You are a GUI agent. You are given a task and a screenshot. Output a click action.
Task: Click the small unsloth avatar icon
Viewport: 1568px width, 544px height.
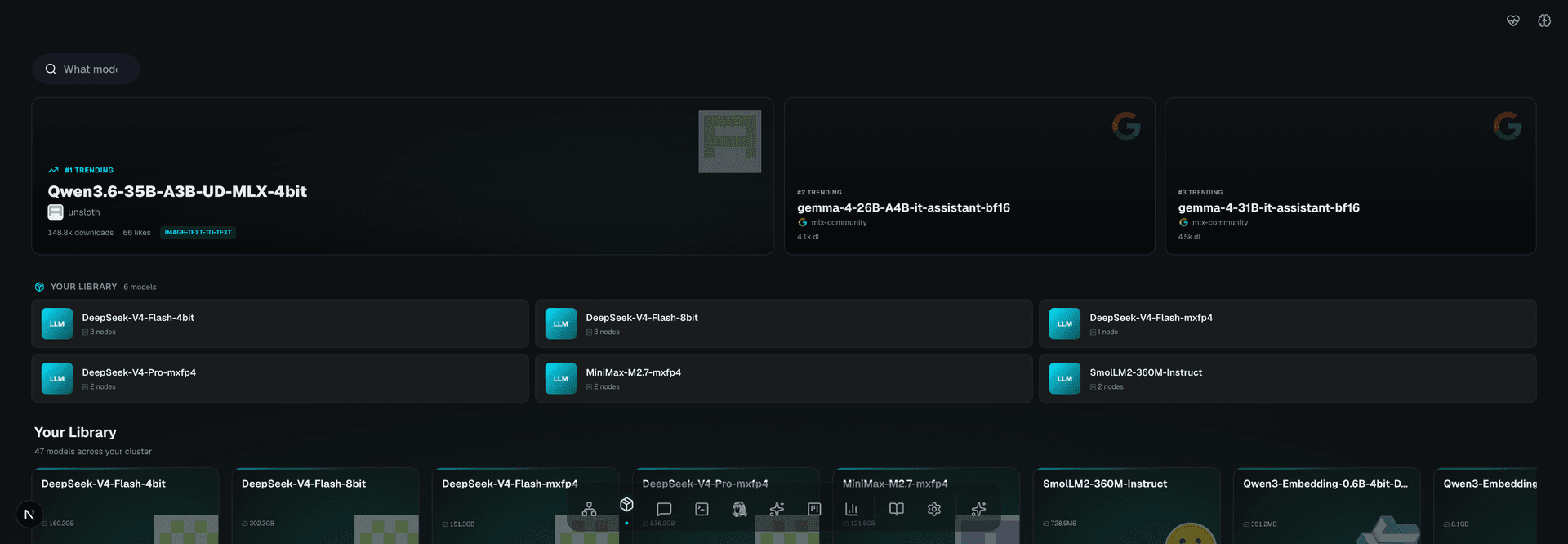pos(56,212)
